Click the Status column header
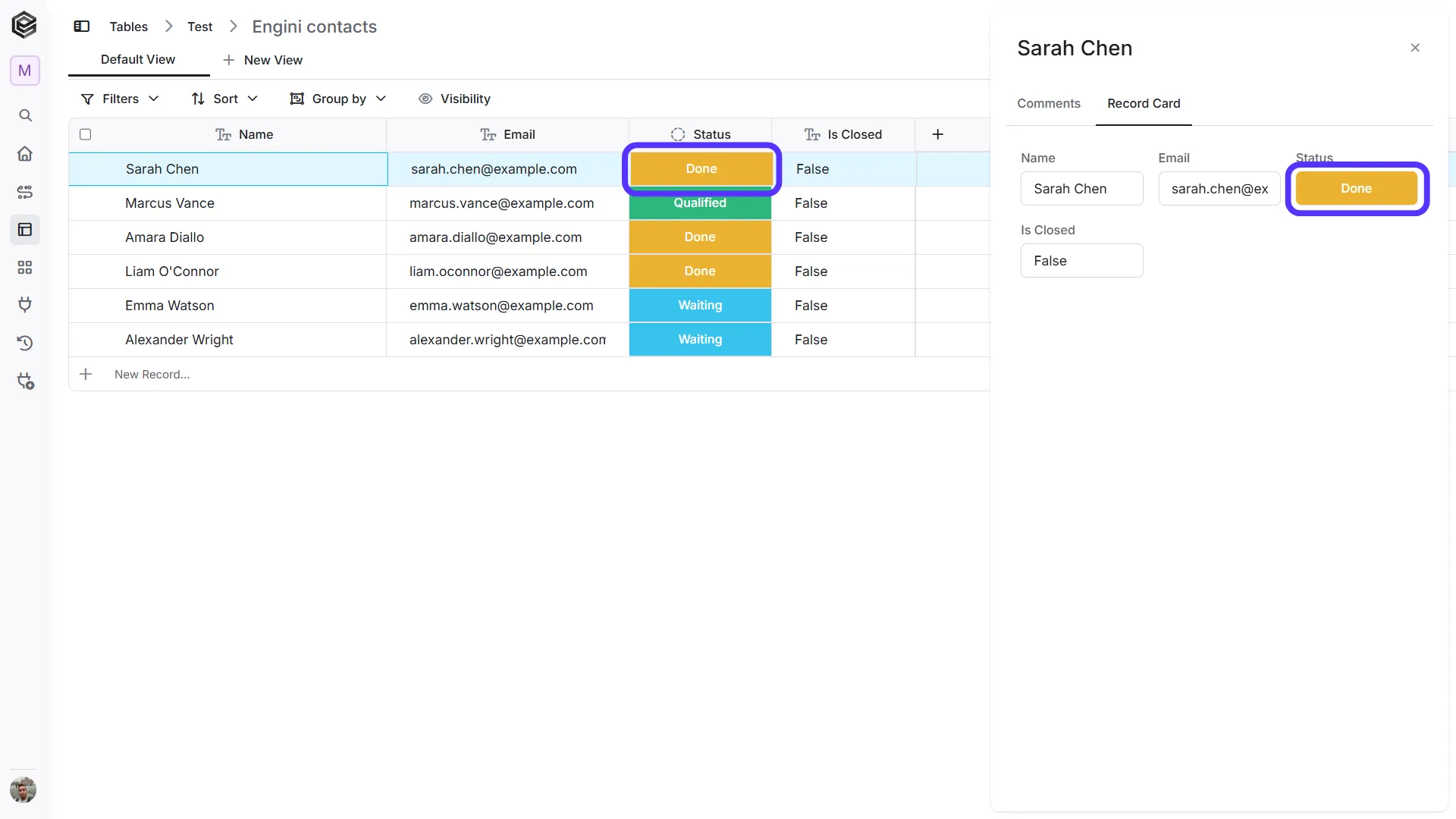Screen dimensions: 1456x819 pos(700,134)
